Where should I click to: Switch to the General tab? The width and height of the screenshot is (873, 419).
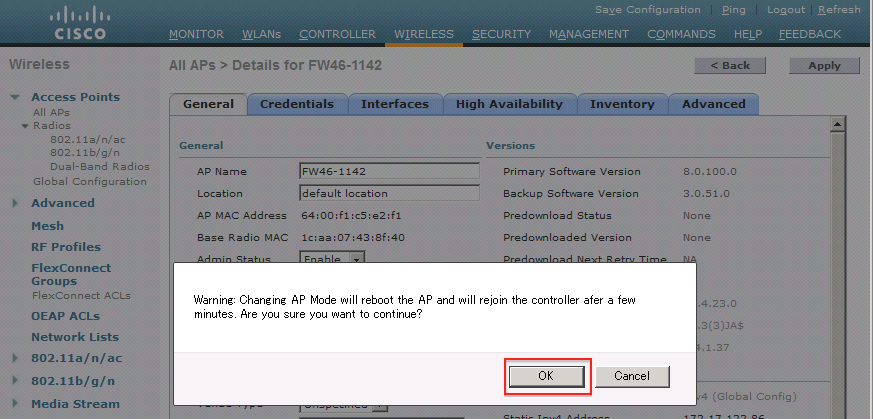208,104
